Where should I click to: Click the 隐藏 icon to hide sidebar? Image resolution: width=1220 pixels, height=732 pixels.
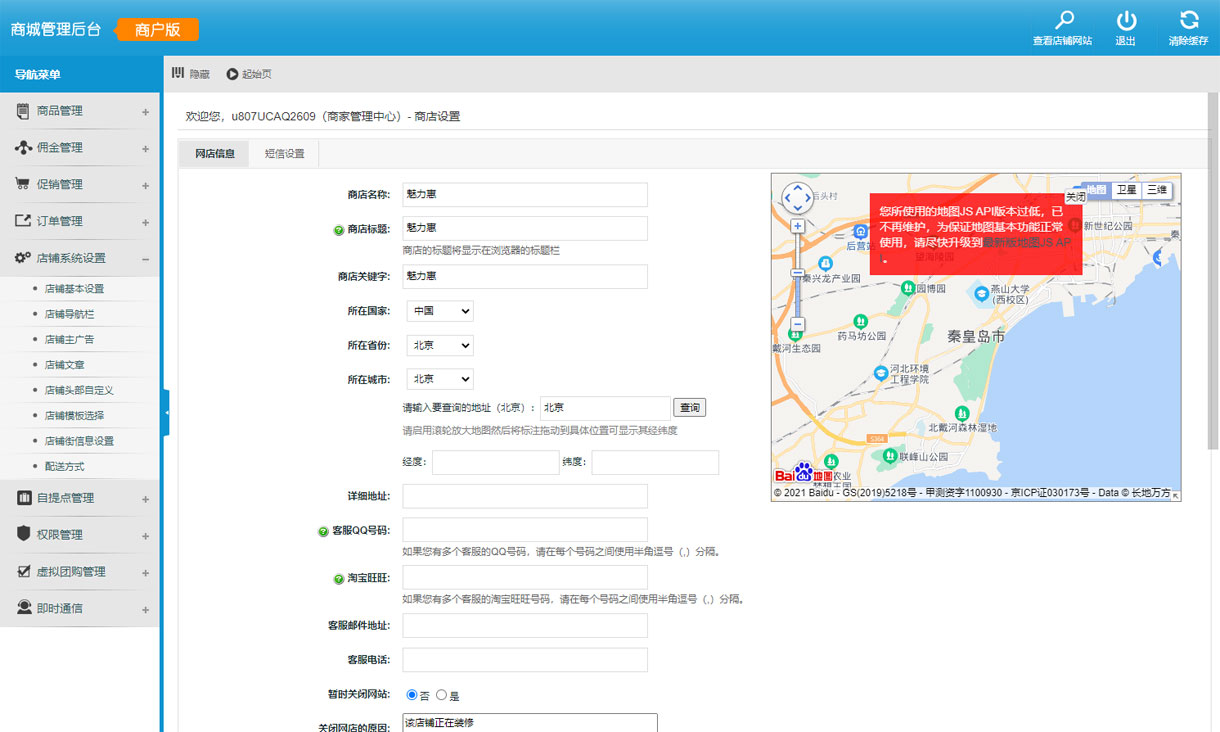point(179,73)
